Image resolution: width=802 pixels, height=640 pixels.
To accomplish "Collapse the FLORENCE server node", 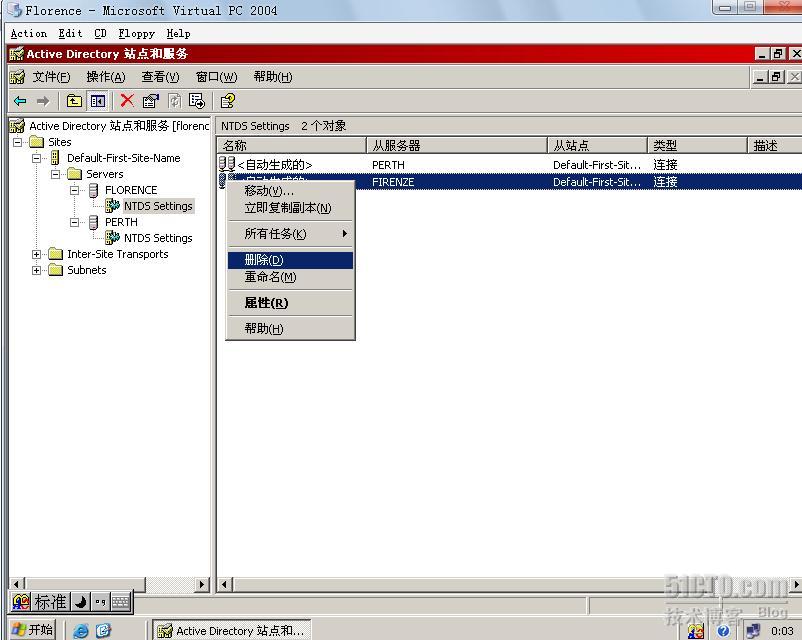I will pyautogui.click(x=74, y=190).
